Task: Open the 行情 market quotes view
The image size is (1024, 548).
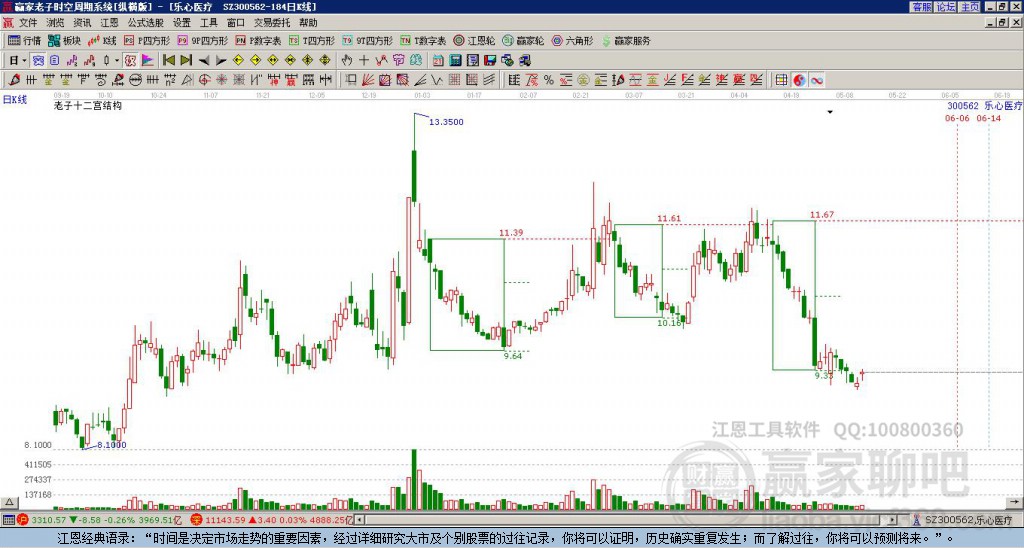Action: 24,40
